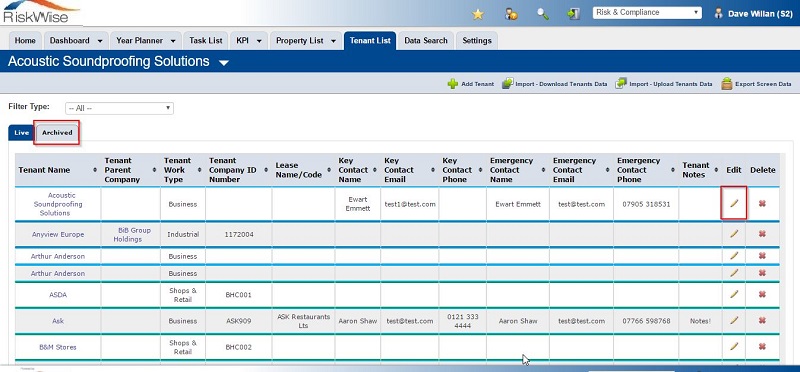
Task: Open the Task List tab
Action: tap(206, 41)
